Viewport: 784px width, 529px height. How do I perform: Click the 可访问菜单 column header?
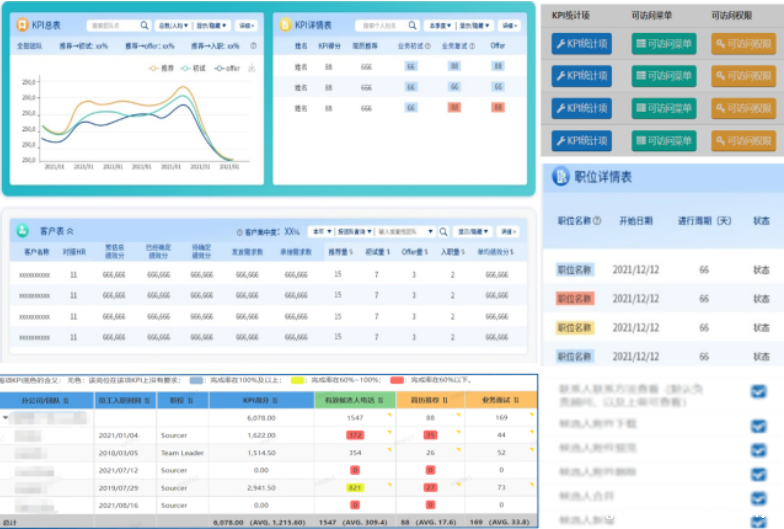663,16
